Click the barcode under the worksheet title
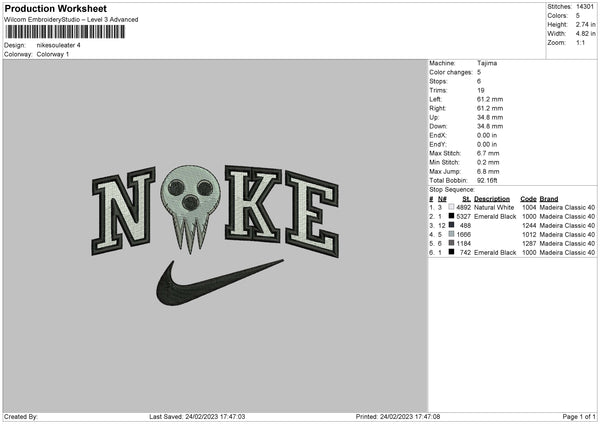The image size is (600, 424). [x=65, y=32]
